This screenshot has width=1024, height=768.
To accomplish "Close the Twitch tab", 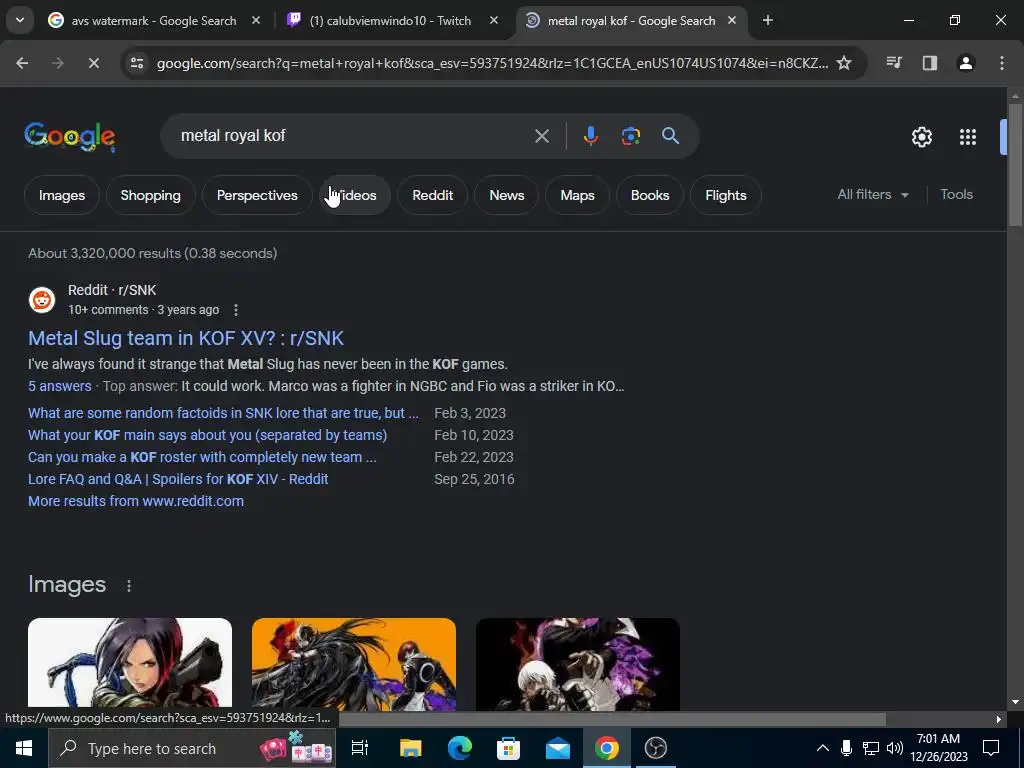I will [x=494, y=20].
